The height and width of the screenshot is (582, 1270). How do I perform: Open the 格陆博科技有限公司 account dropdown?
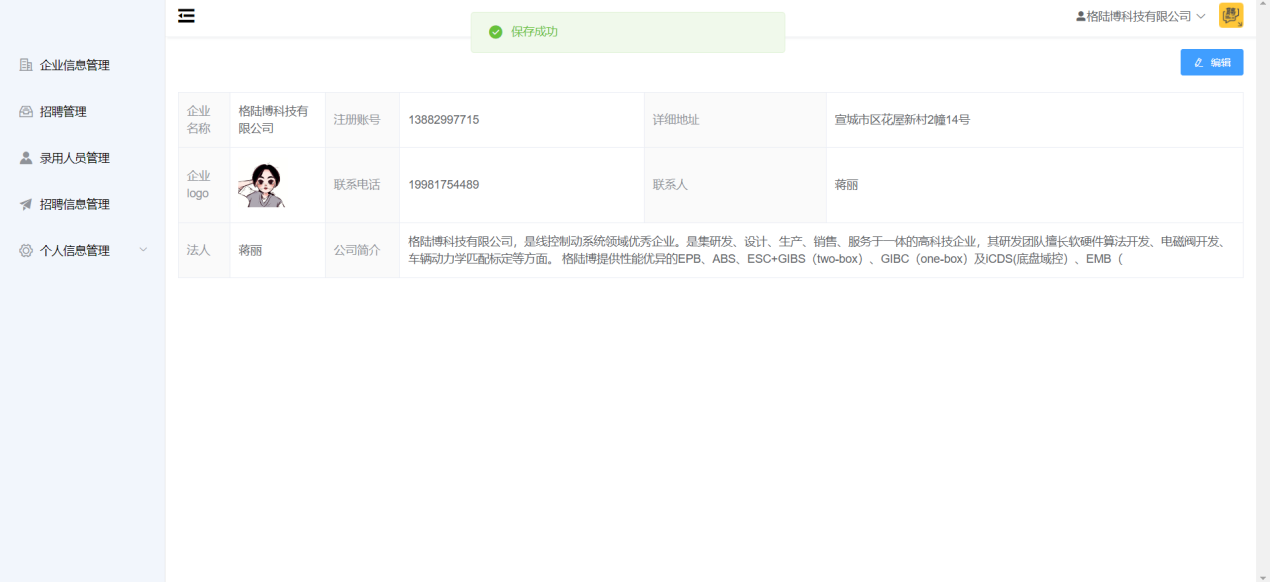(x=1141, y=17)
